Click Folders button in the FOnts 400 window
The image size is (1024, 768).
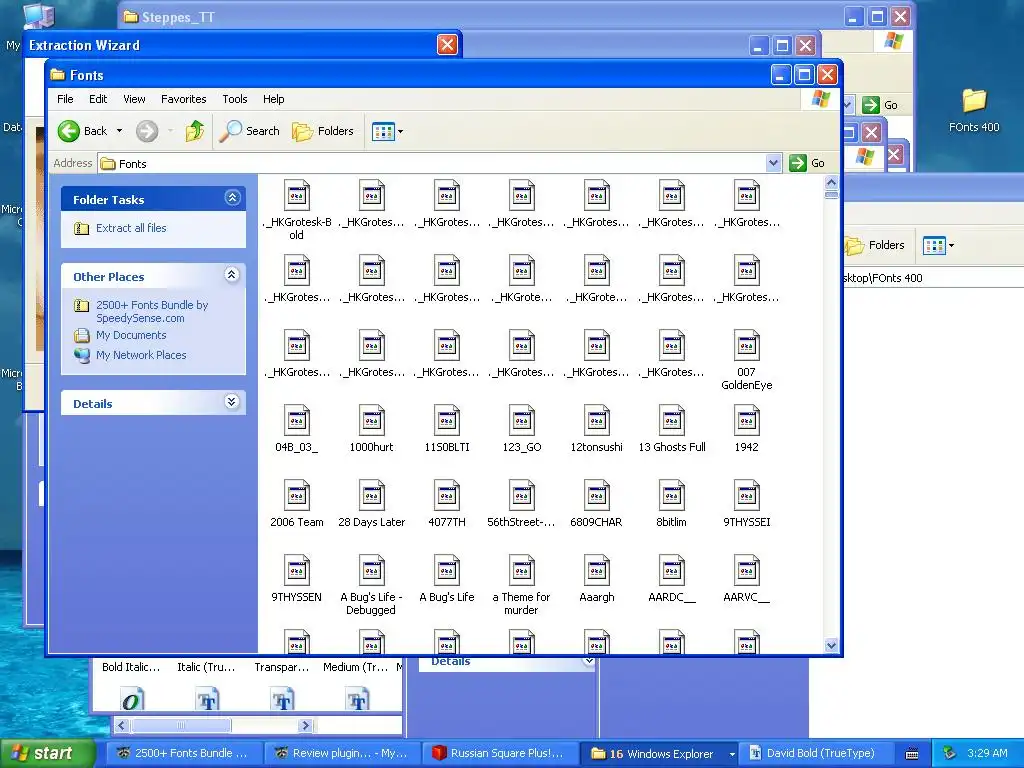876,246
